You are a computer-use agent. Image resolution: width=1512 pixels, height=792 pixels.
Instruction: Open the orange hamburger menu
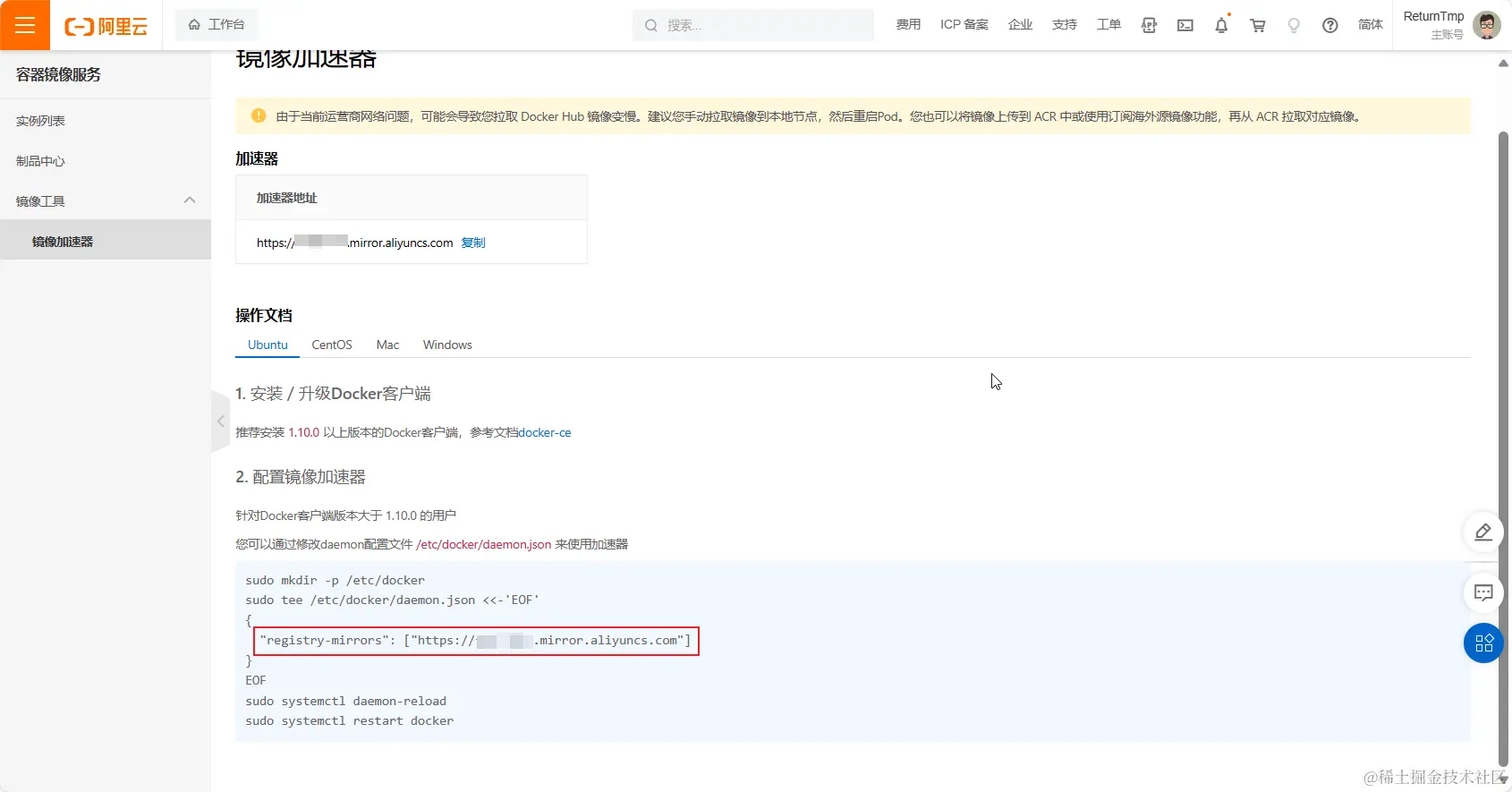tap(25, 25)
